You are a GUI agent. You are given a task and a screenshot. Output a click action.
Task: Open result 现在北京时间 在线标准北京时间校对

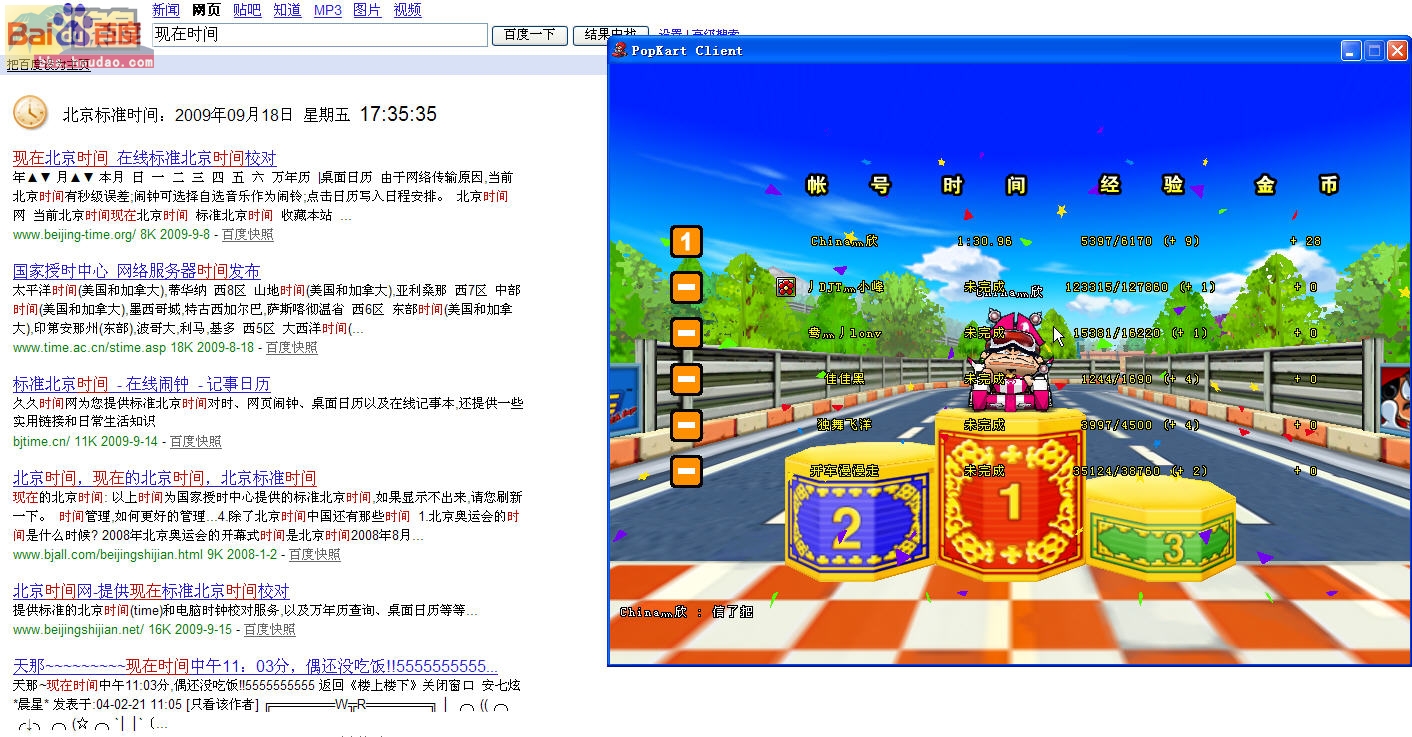click(x=145, y=158)
